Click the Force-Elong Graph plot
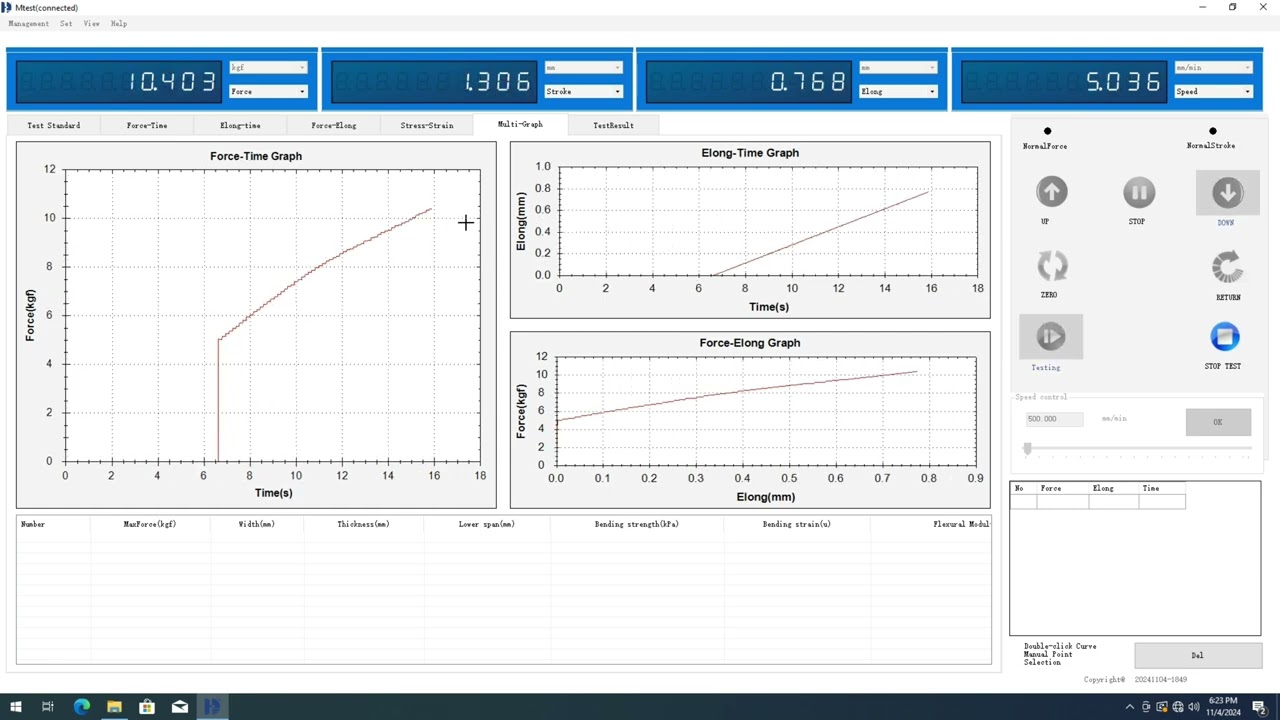The height and width of the screenshot is (720, 1280). (x=766, y=410)
